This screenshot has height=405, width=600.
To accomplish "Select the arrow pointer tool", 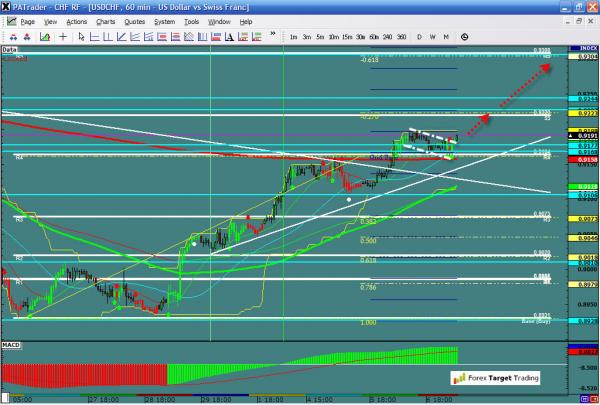I will (81, 37).
